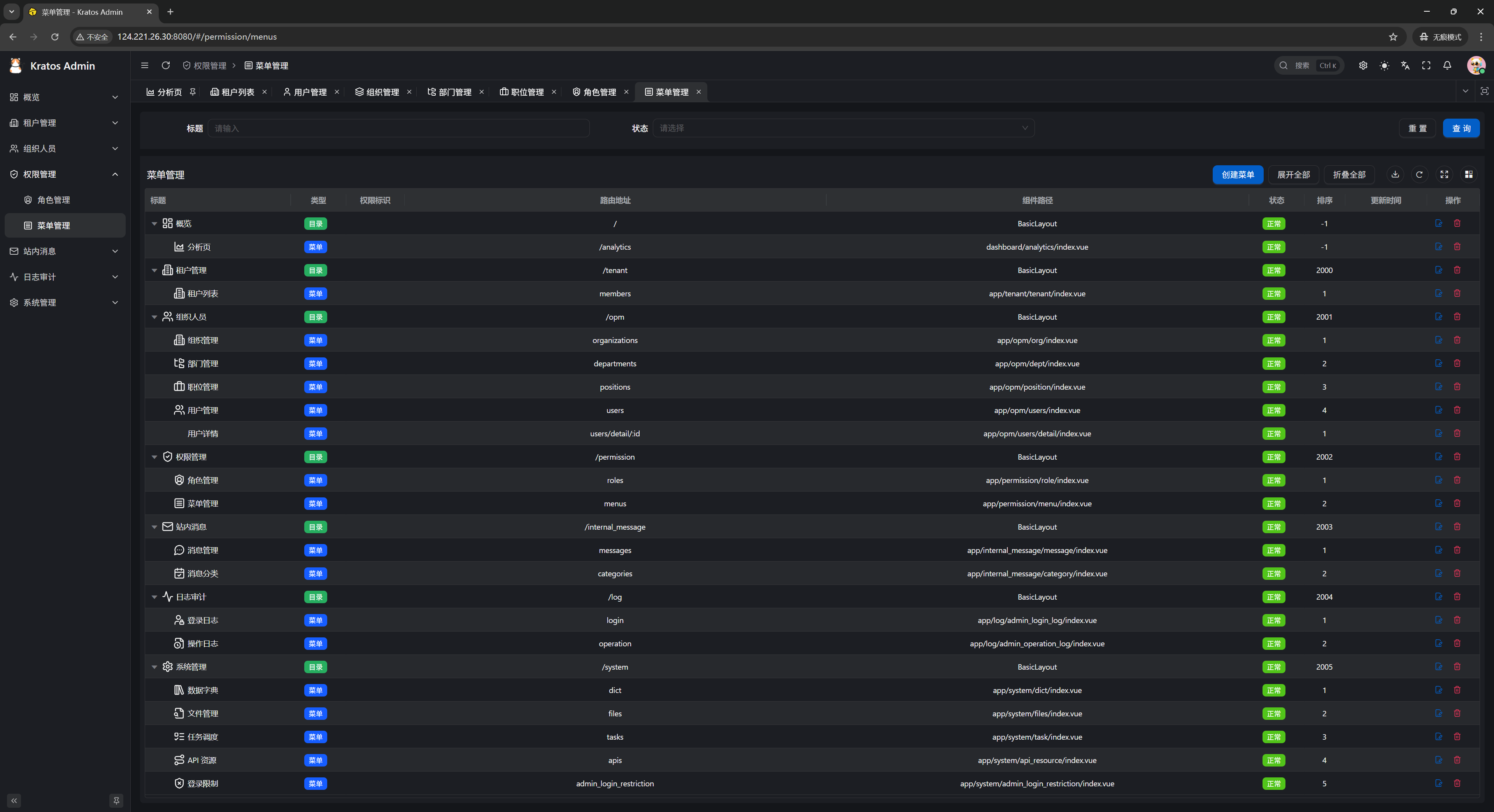Click the 标题 input field

pyautogui.click(x=398, y=128)
